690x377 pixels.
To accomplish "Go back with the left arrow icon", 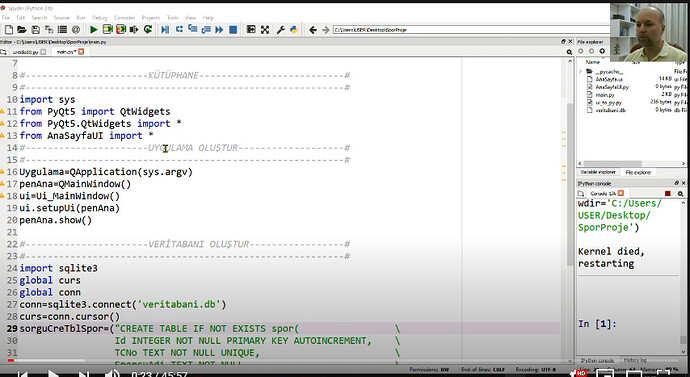I will (312, 30).
